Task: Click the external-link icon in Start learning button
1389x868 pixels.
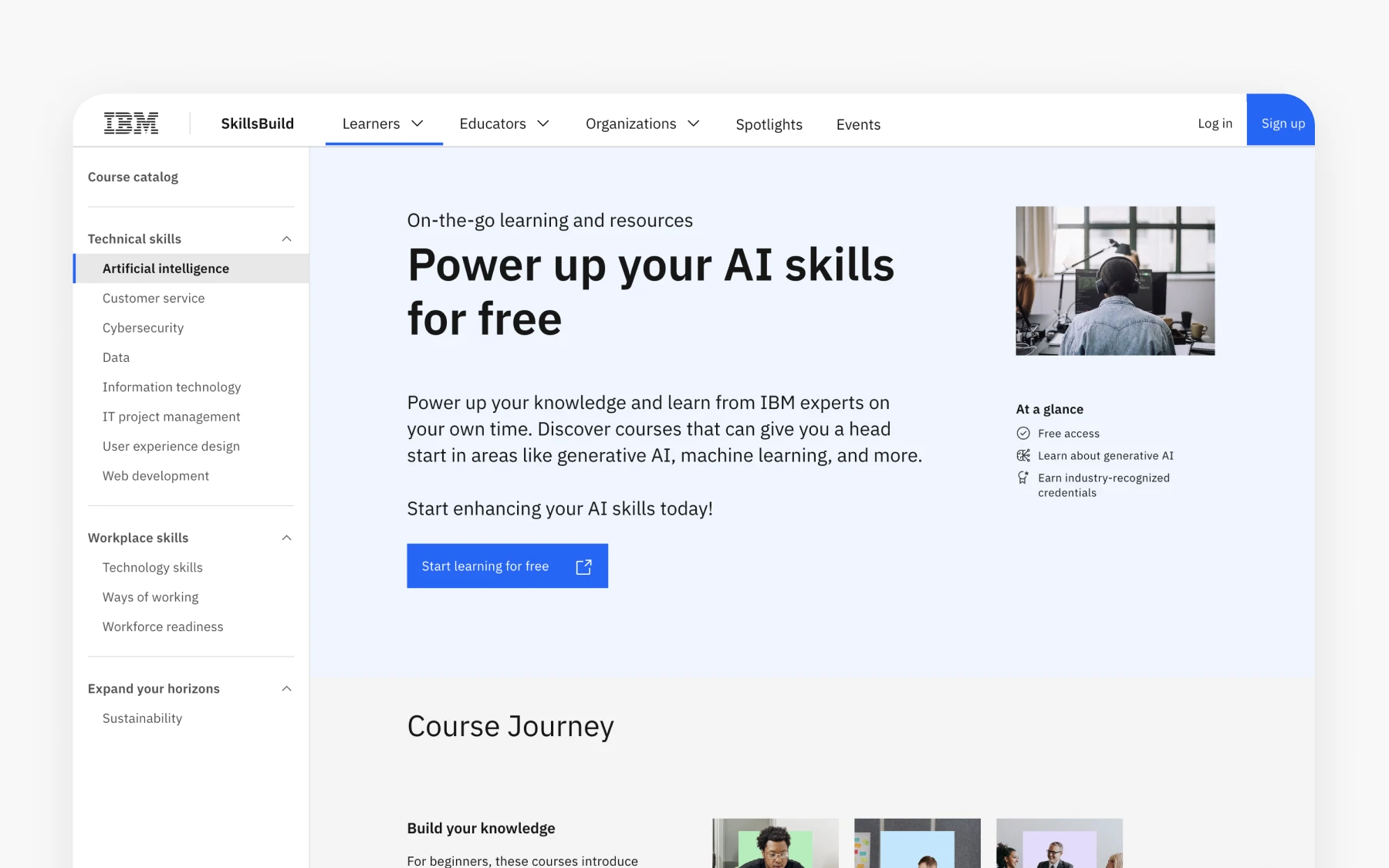Action: click(584, 566)
